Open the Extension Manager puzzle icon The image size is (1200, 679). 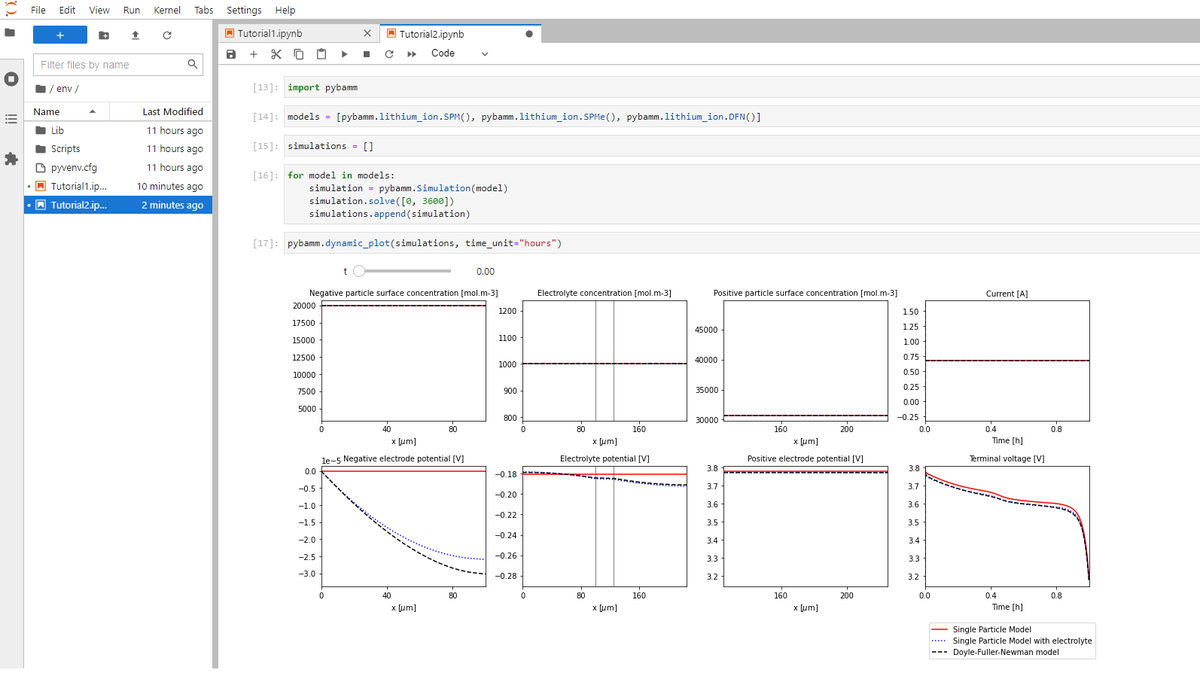[x=10, y=159]
